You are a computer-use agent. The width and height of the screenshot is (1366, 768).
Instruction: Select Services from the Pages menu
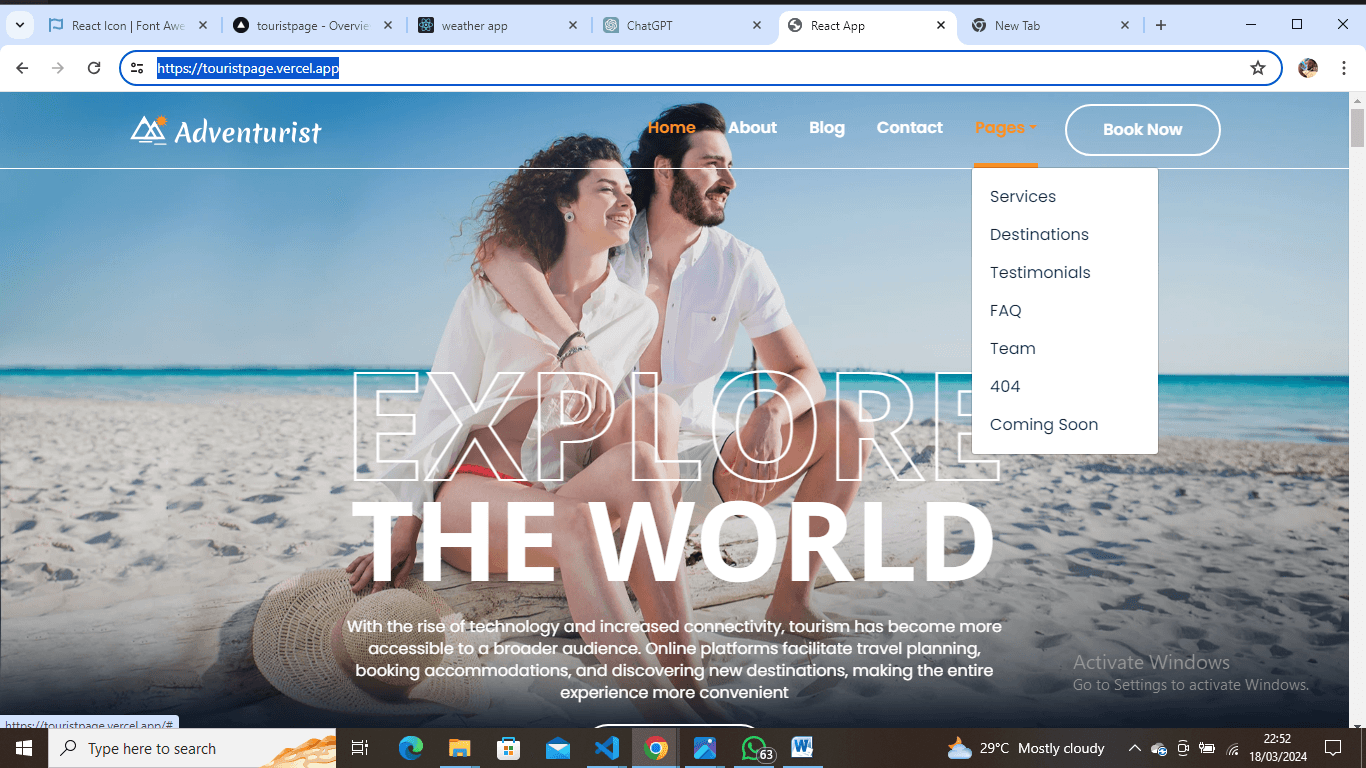click(x=1022, y=196)
